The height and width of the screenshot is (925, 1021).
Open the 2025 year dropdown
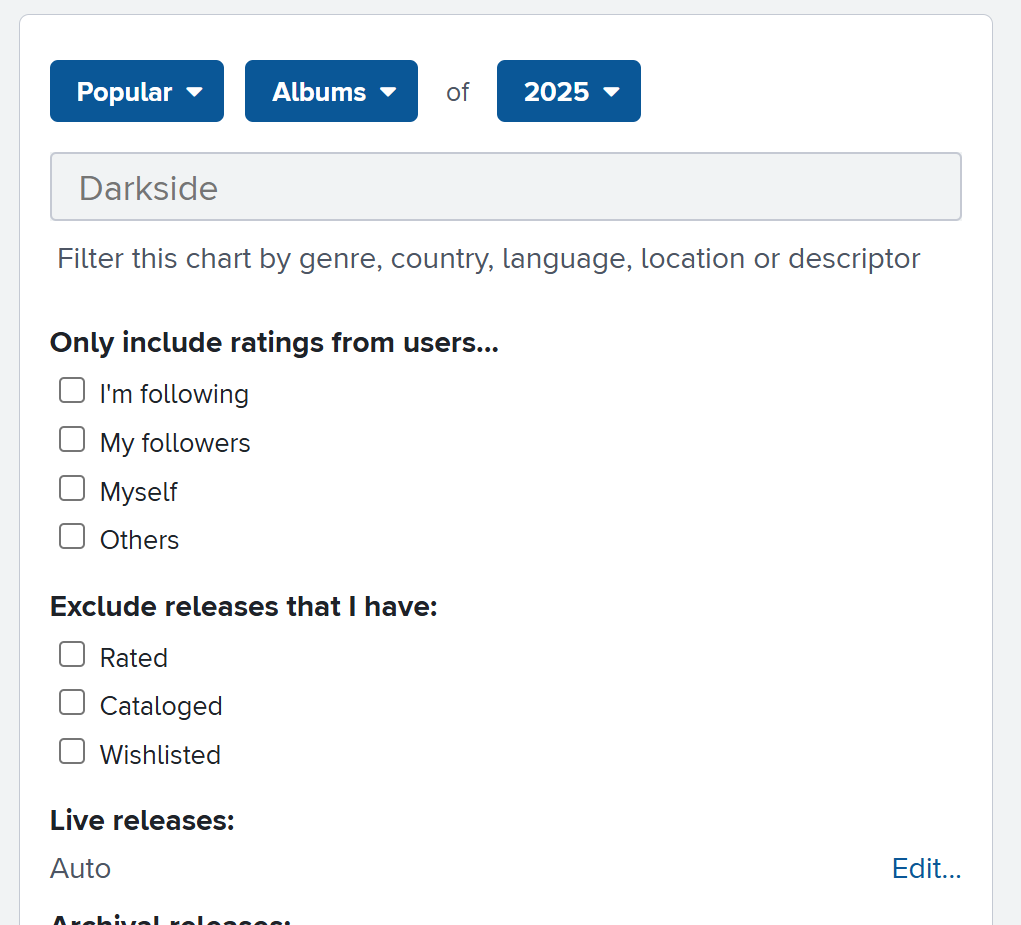(568, 91)
